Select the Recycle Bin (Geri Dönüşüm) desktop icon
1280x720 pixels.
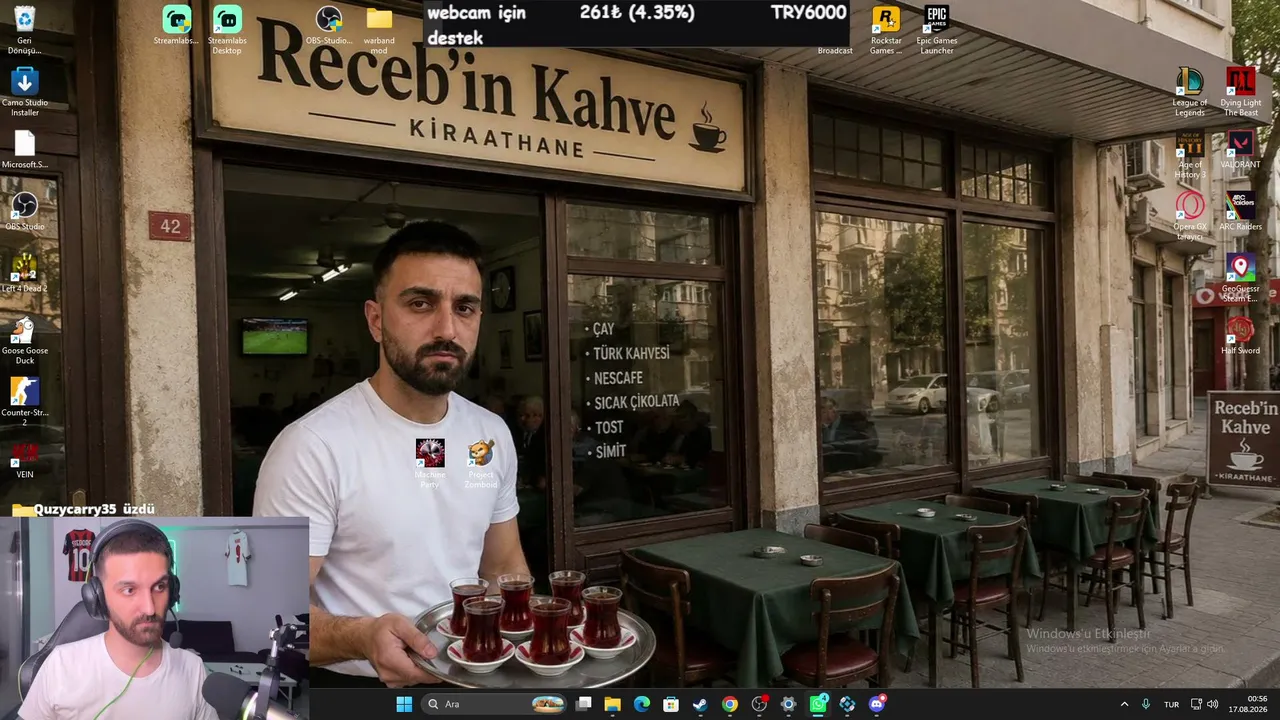click(x=25, y=30)
